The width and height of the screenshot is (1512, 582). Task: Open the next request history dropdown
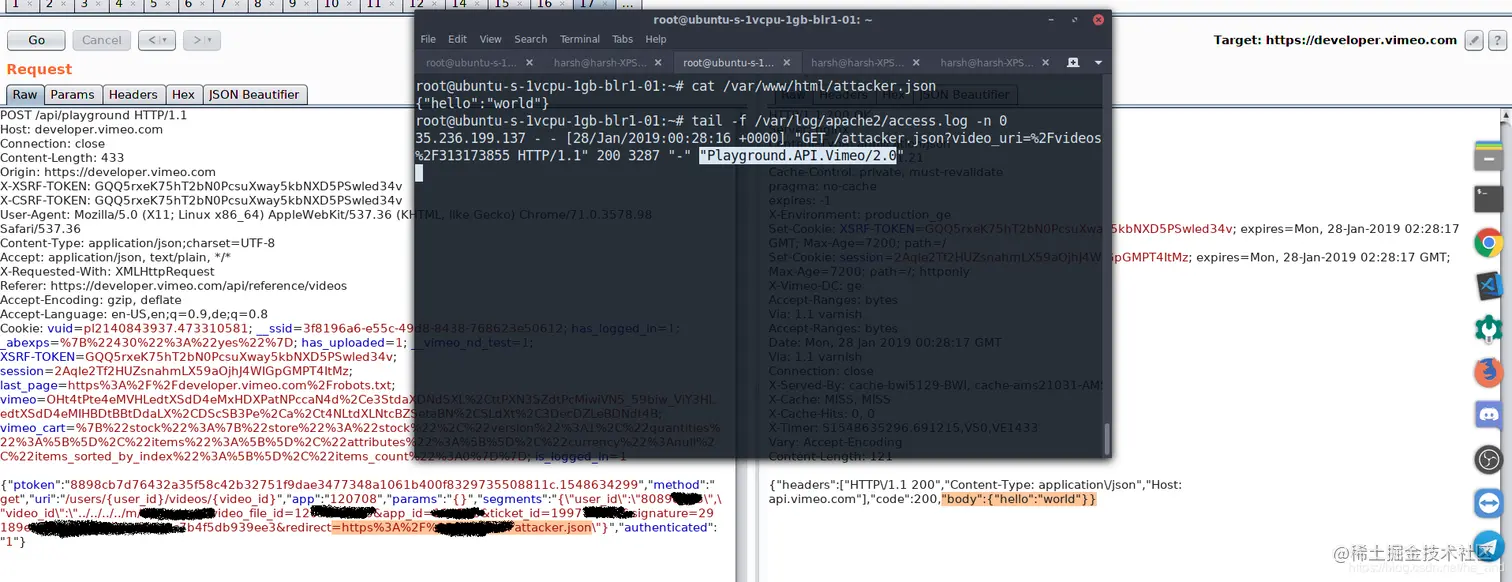[201, 40]
